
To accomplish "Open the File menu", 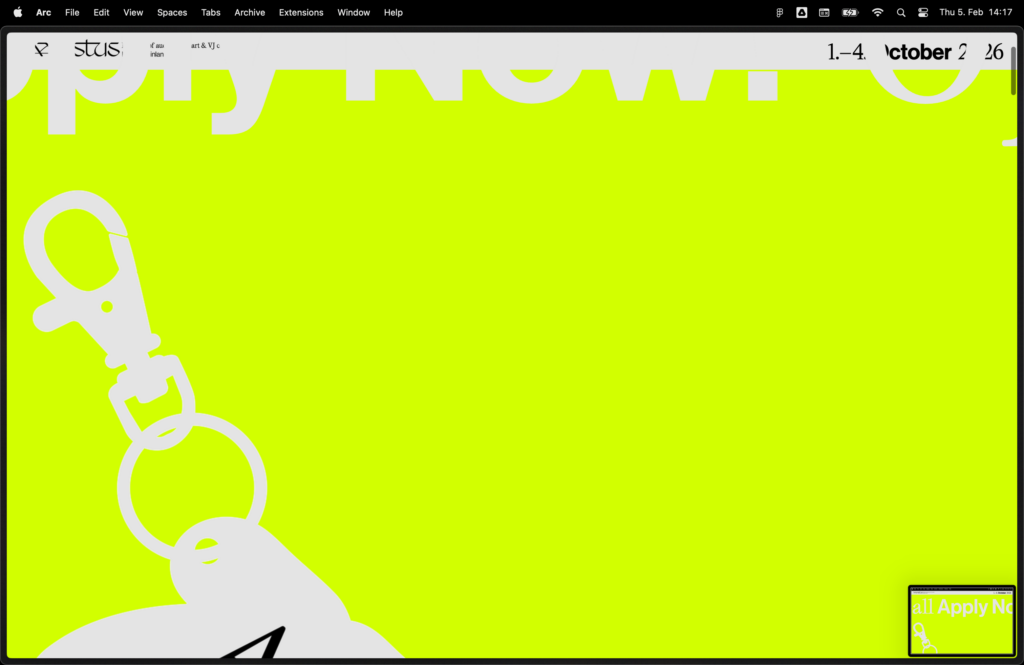I will [72, 12].
